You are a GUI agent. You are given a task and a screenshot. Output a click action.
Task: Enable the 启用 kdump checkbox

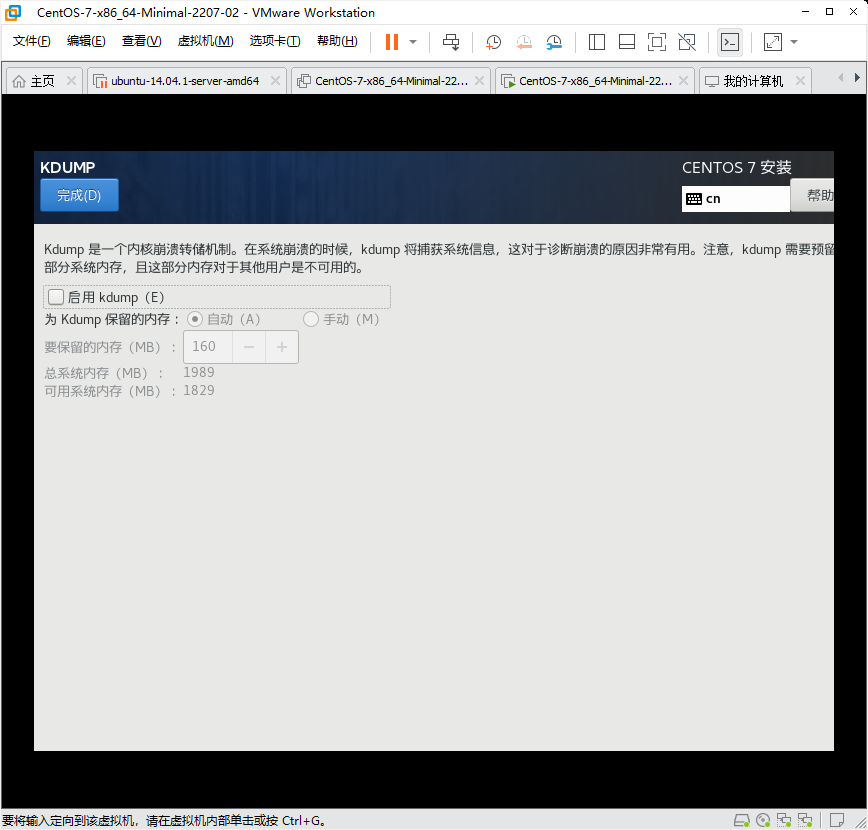pyautogui.click(x=56, y=297)
